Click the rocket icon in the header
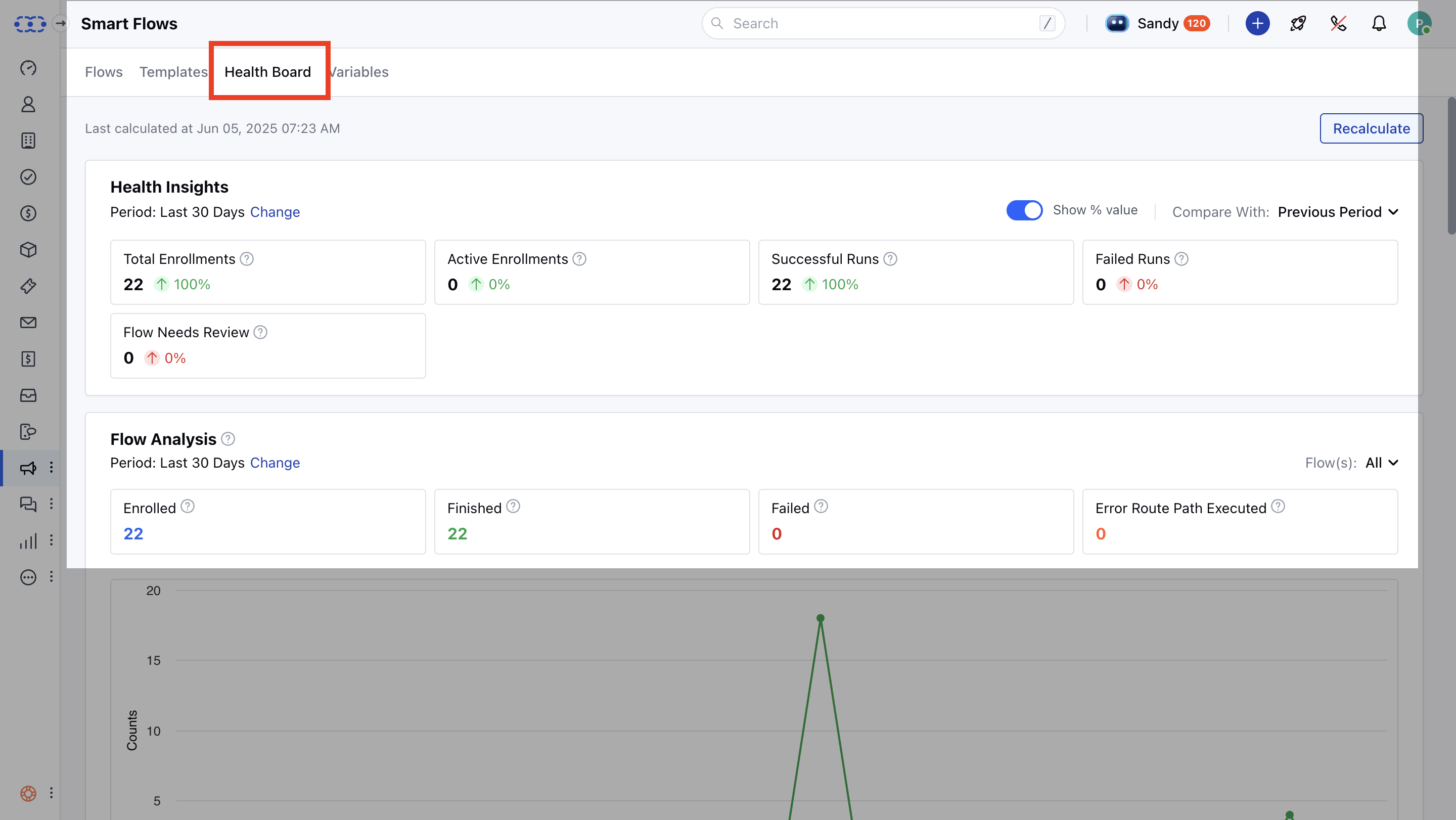Viewport: 1456px width, 820px height. [1298, 23]
